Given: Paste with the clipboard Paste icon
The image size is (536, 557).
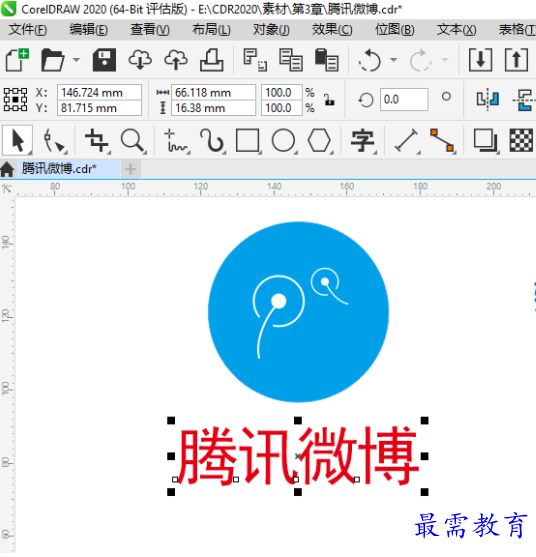Looking at the screenshot, I should 326,60.
